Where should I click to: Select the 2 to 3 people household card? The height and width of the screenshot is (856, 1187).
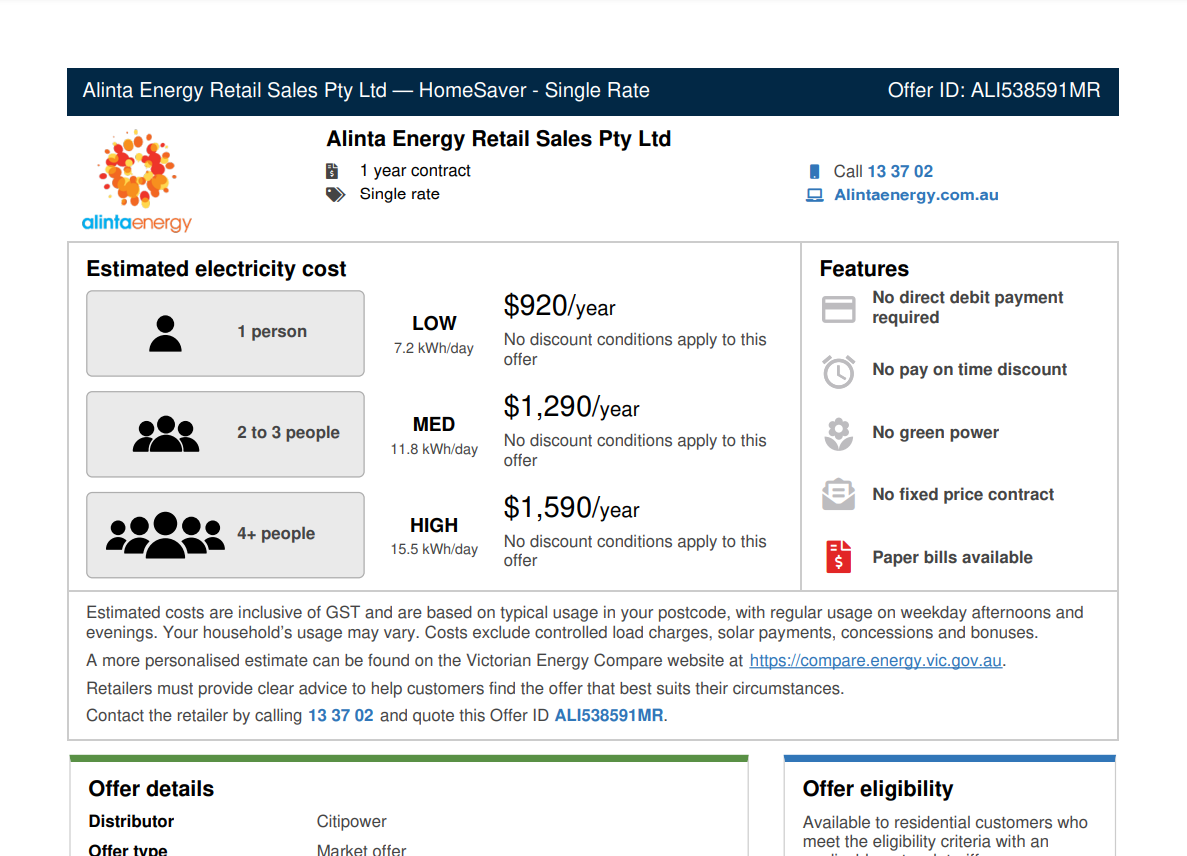pos(226,434)
